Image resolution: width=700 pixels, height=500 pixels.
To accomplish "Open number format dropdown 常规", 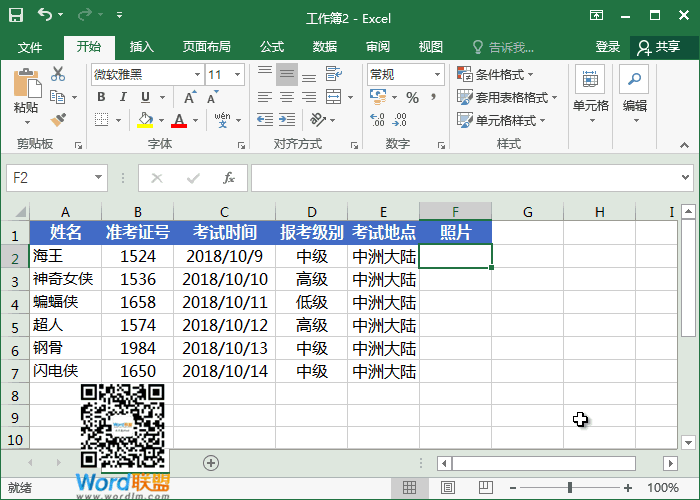I will 438,75.
